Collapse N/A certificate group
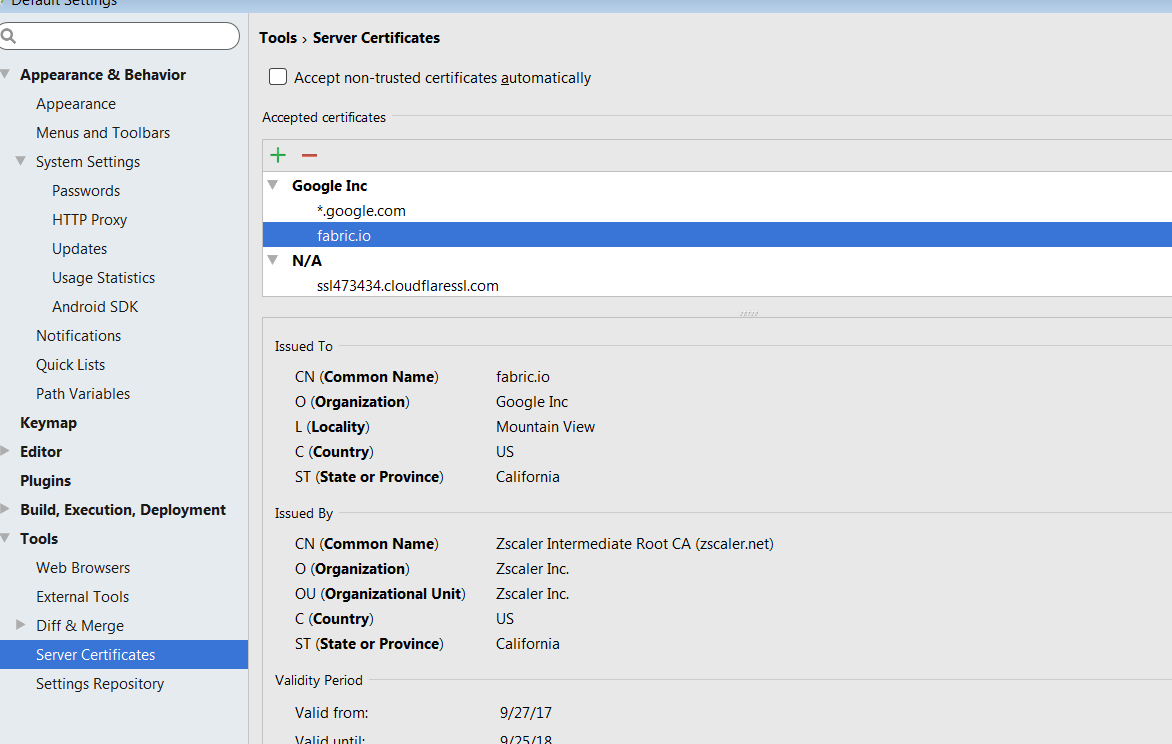 [273, 259]
